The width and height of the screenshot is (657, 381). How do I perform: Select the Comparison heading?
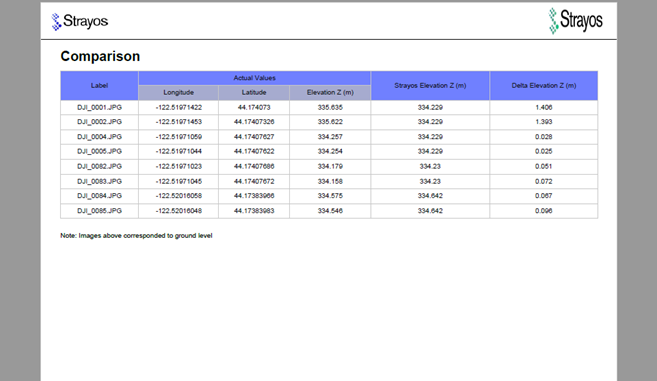click(100, 56)
